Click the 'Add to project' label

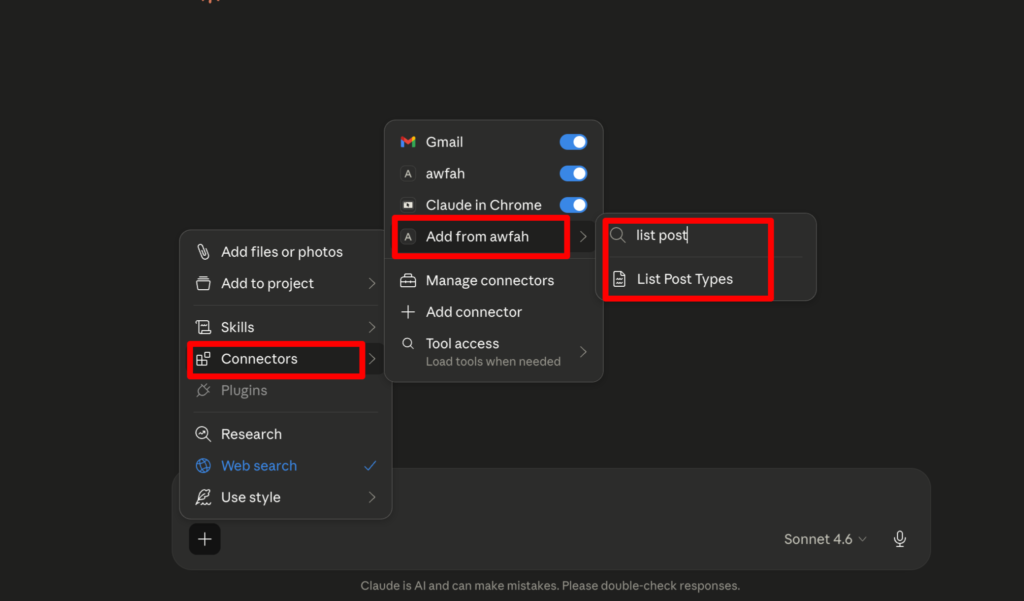(x=267, y=284)
